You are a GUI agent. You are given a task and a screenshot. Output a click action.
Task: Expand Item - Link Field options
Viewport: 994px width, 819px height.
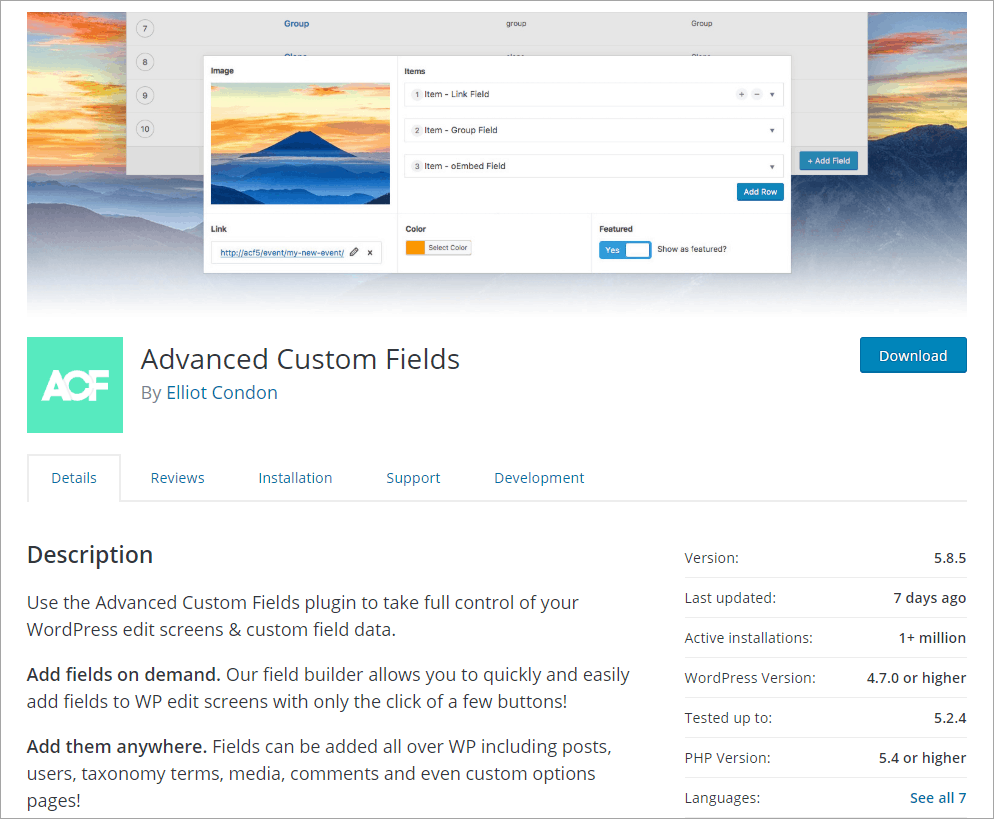click(x=772, y=95)
